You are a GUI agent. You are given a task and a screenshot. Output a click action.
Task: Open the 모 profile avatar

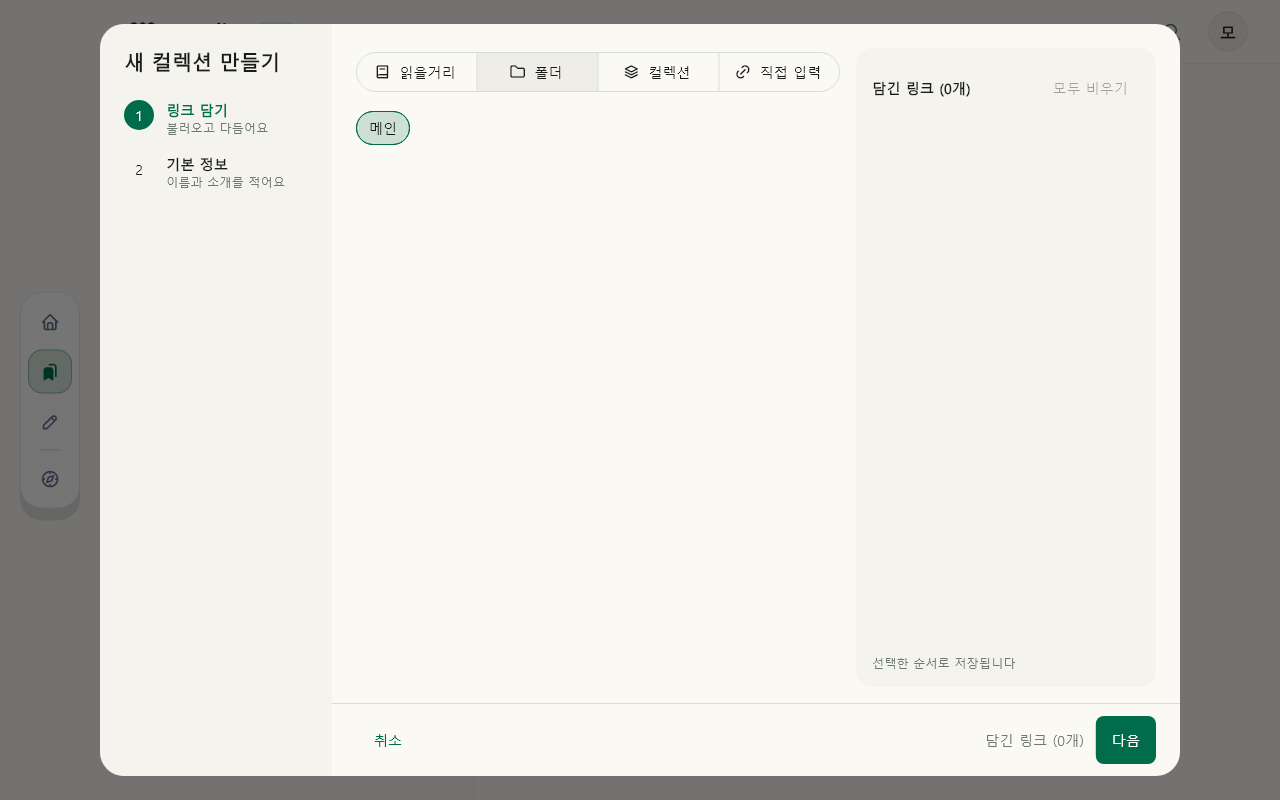click(1228, 32)
